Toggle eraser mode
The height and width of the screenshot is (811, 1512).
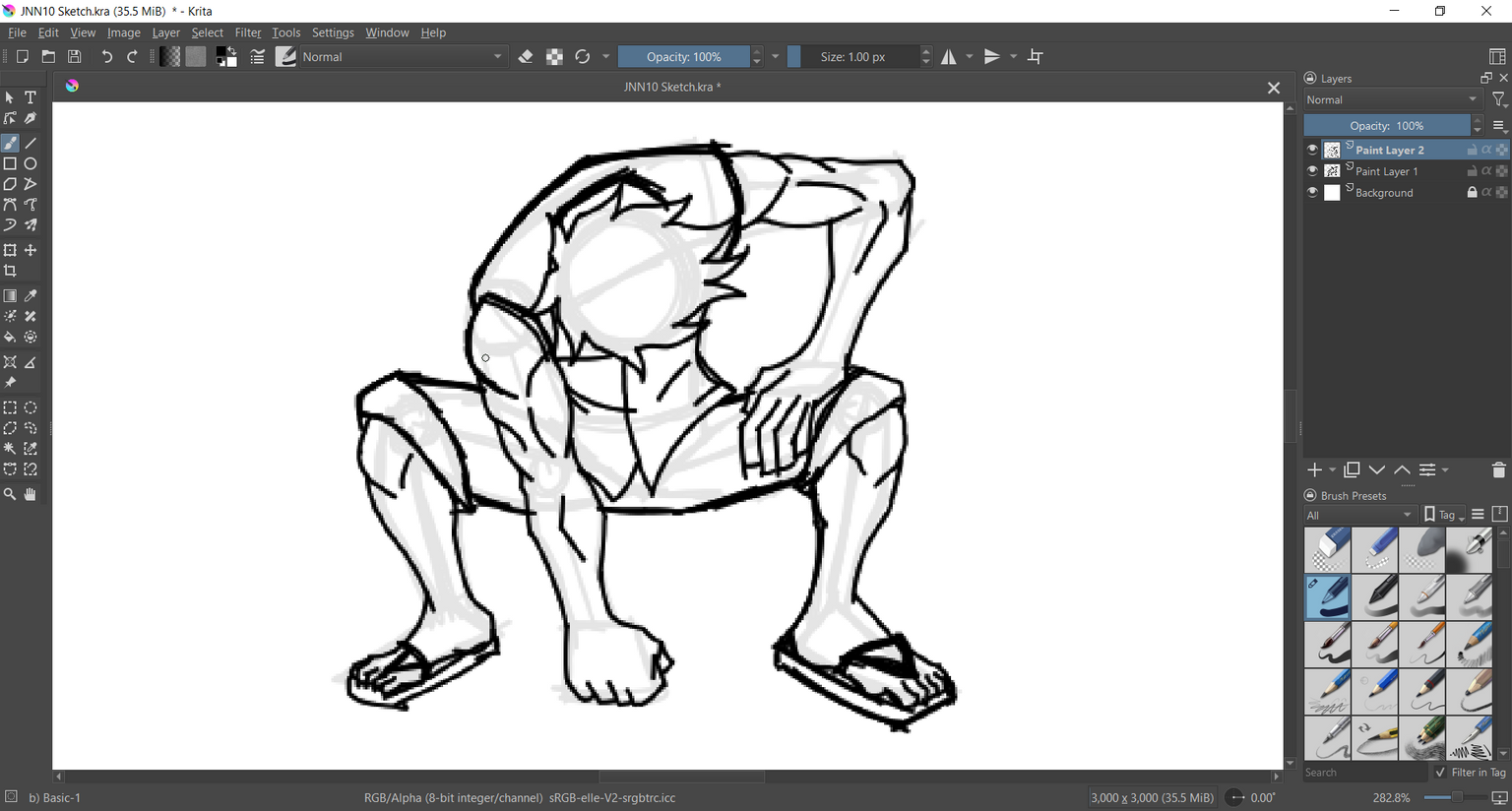click(x=526, y=57)
